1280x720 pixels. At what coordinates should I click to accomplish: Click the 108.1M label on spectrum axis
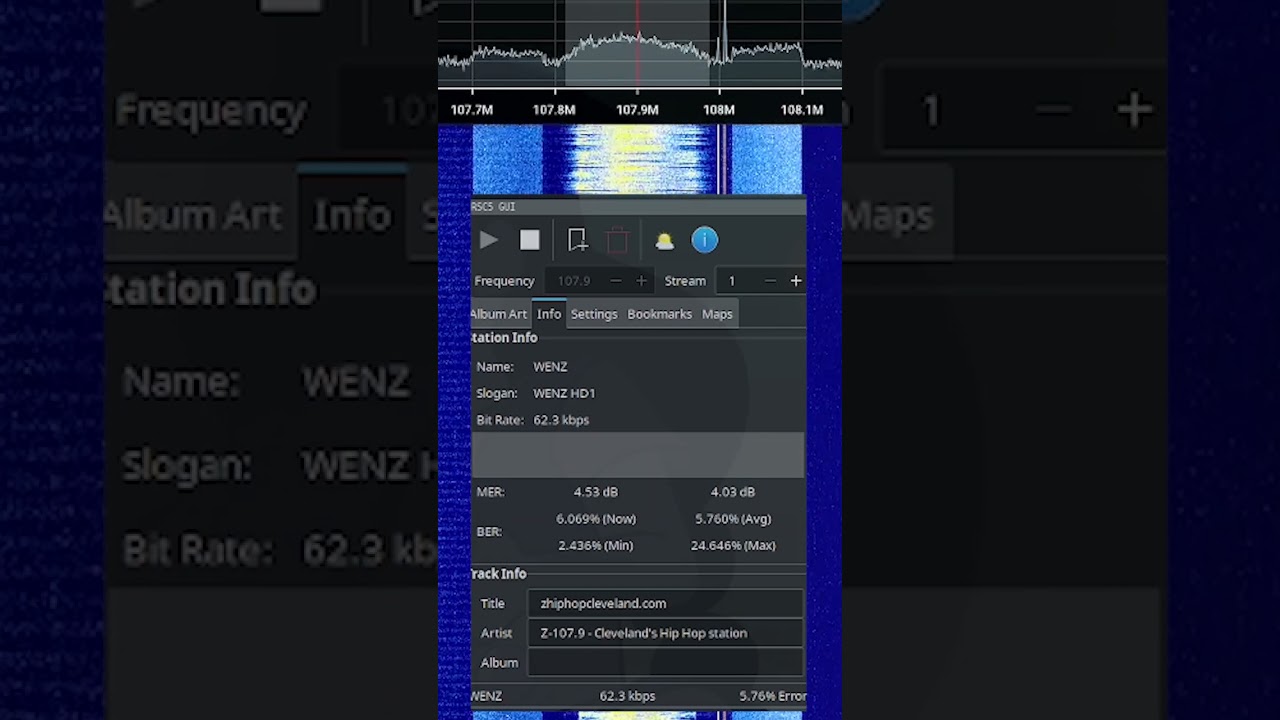(802, 110)
